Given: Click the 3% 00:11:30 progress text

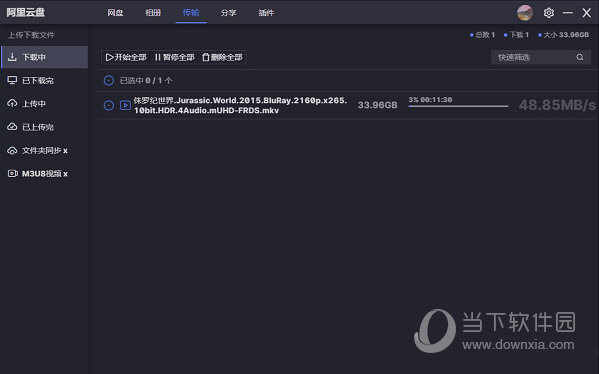Looking at the screenshot, I should tap(430, 100).
